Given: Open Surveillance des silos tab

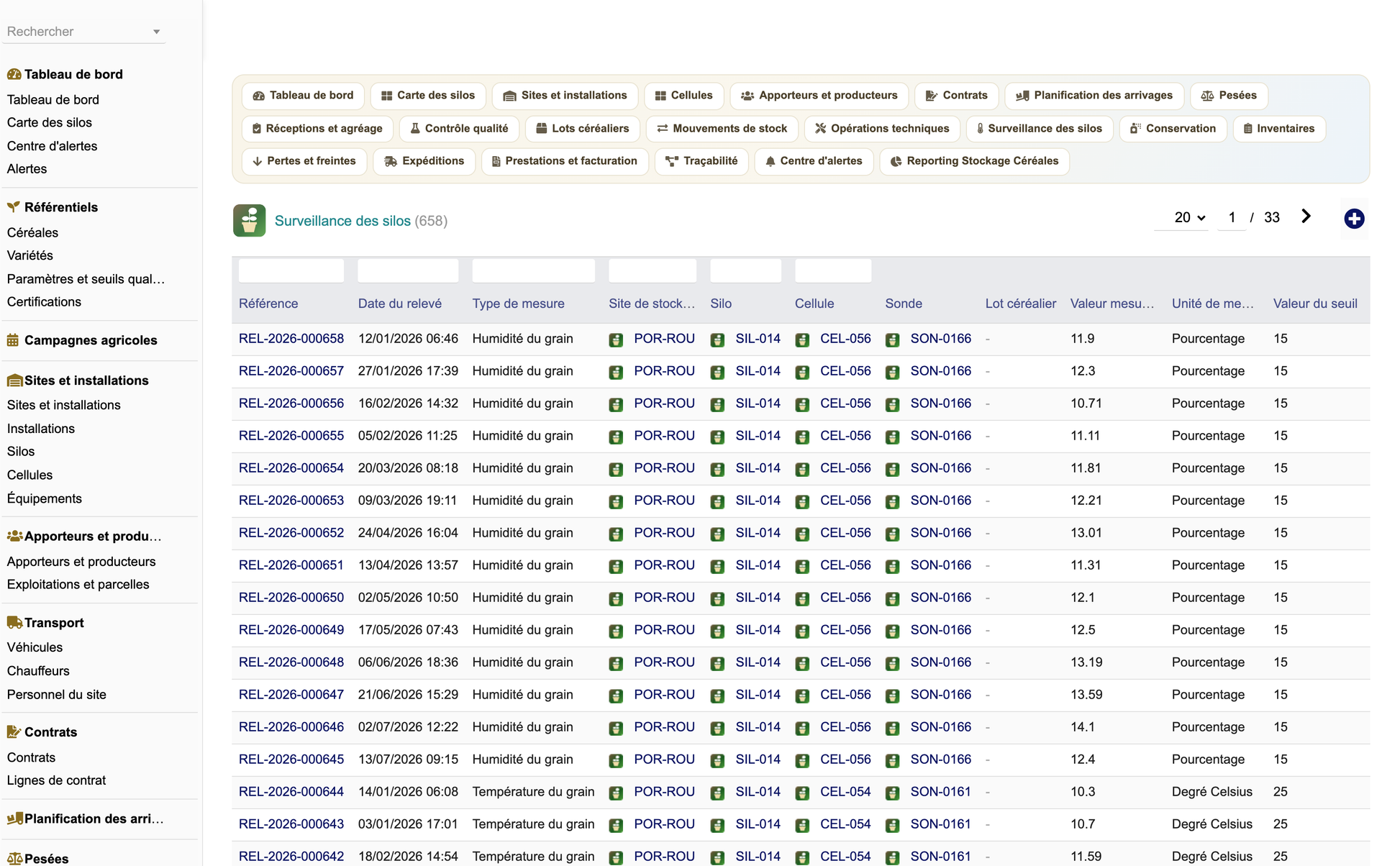Looking at the screenshot, I should (x=1039, y=129).
